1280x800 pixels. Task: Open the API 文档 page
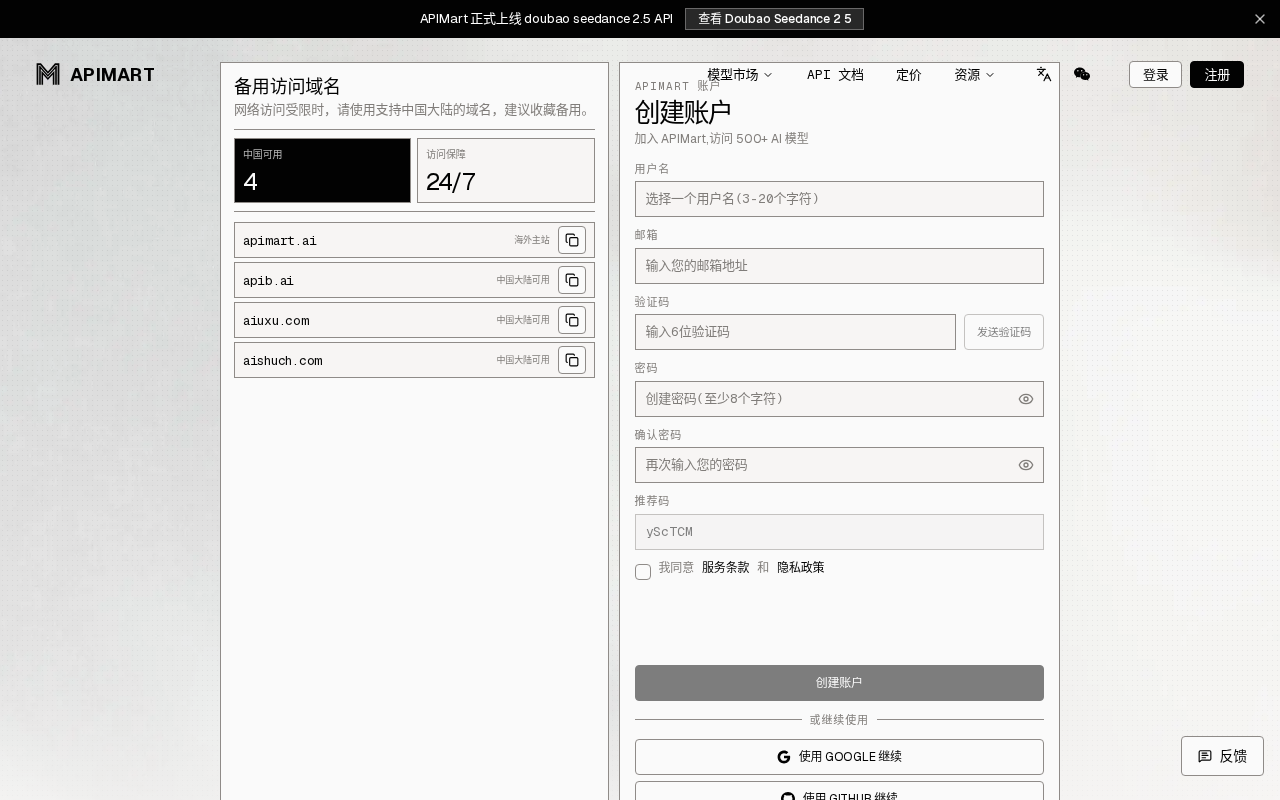[835, 75]
